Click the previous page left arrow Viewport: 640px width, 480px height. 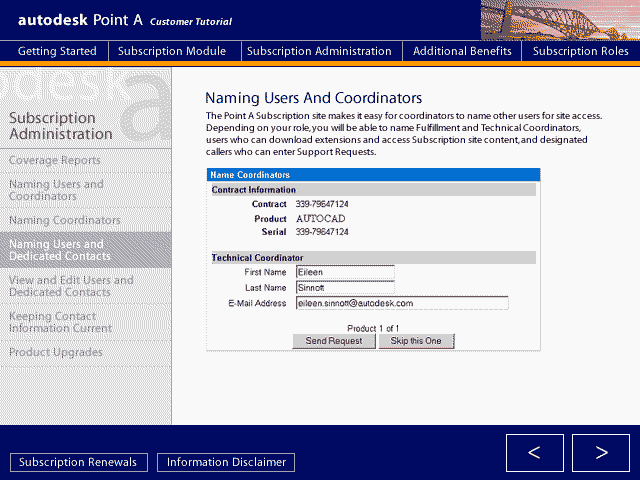534,453
